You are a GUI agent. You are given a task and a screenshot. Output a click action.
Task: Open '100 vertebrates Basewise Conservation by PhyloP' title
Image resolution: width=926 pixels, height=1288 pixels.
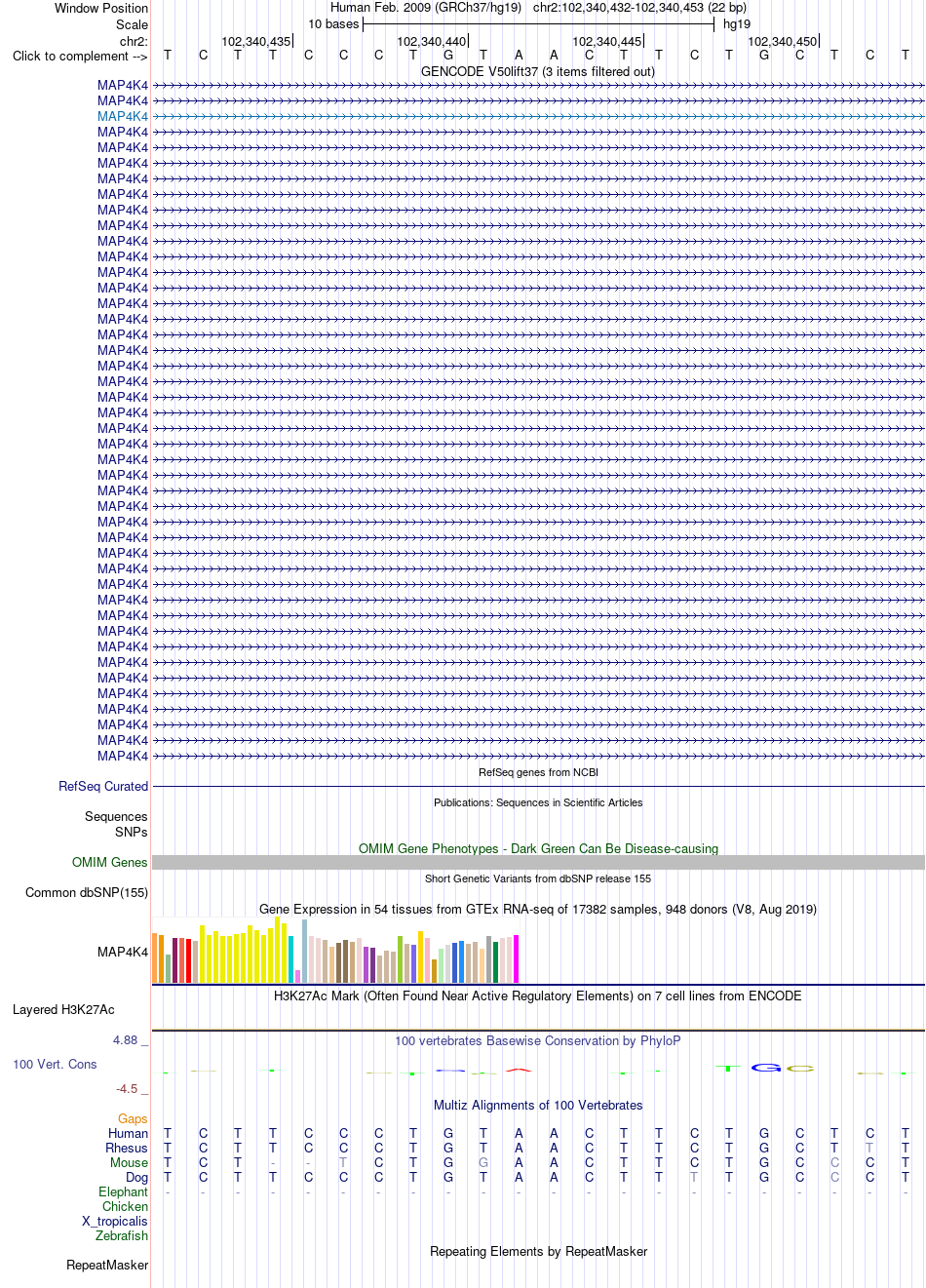(x=538, y=1040)
